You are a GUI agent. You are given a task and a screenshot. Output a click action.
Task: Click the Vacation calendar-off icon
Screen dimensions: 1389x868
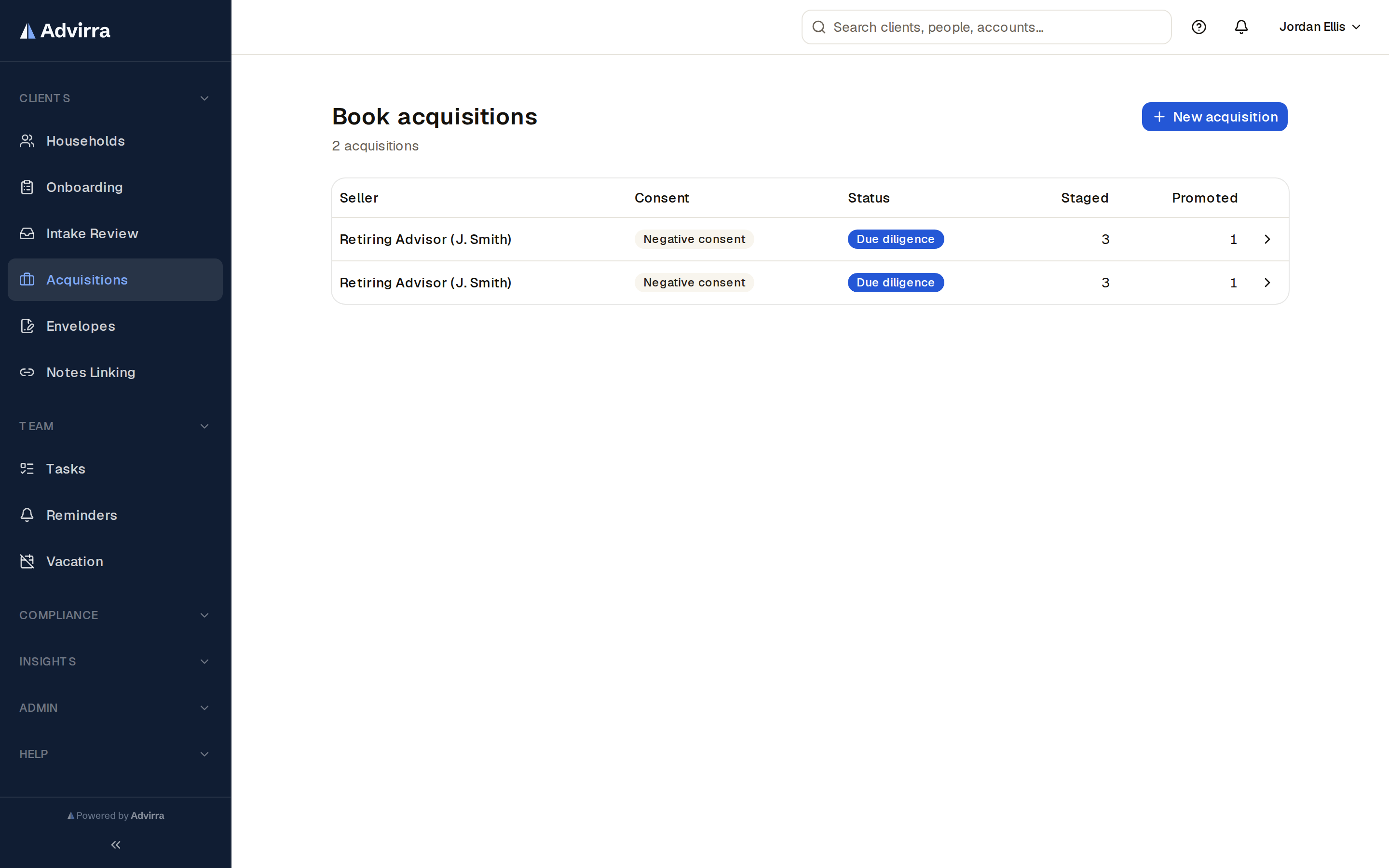click(x=27, y=561)
